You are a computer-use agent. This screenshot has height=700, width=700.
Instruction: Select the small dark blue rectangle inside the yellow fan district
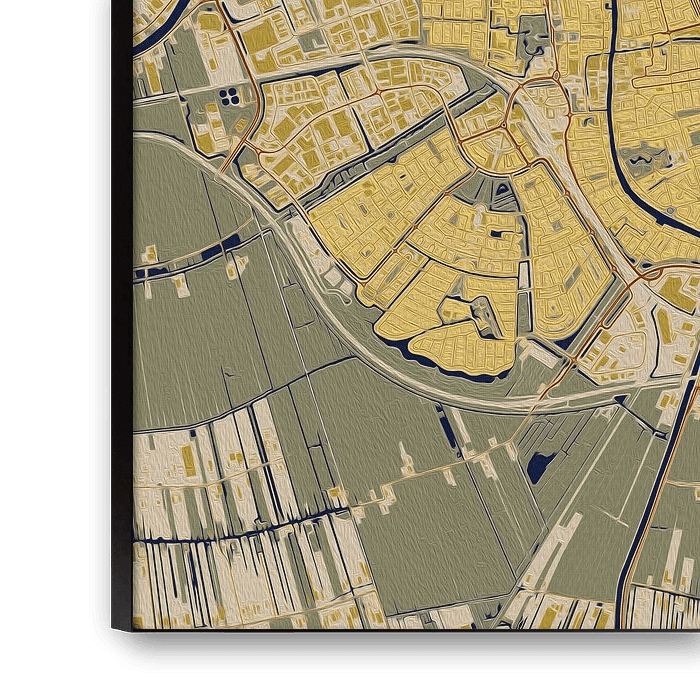pos(497,234)
